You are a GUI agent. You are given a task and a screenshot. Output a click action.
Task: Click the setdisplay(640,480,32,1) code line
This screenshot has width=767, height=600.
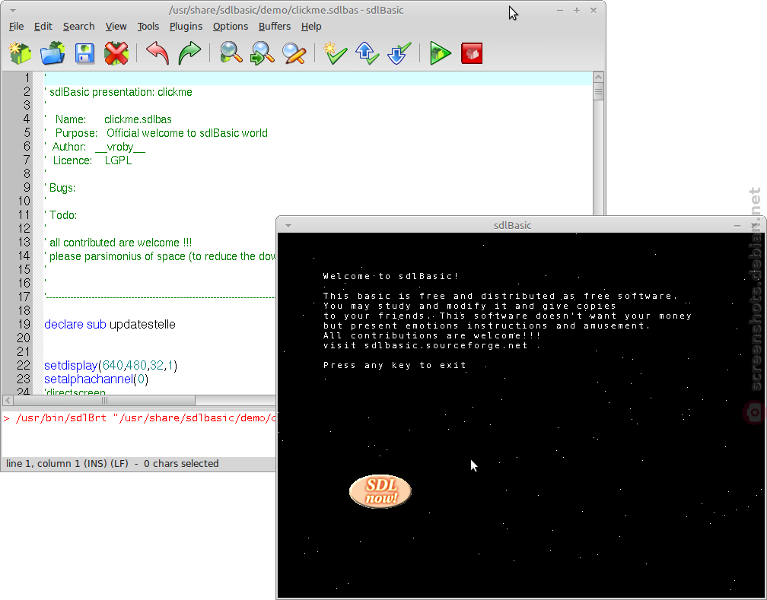(x=111, y=365)
